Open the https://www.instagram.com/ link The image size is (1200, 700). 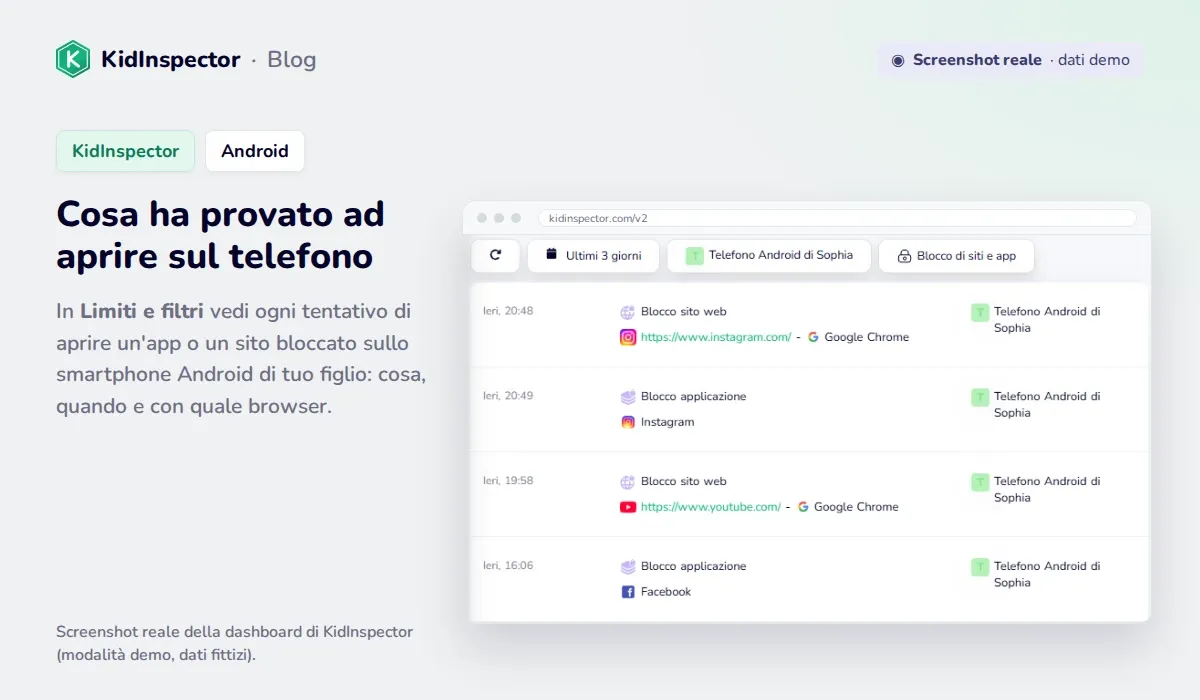716,338
